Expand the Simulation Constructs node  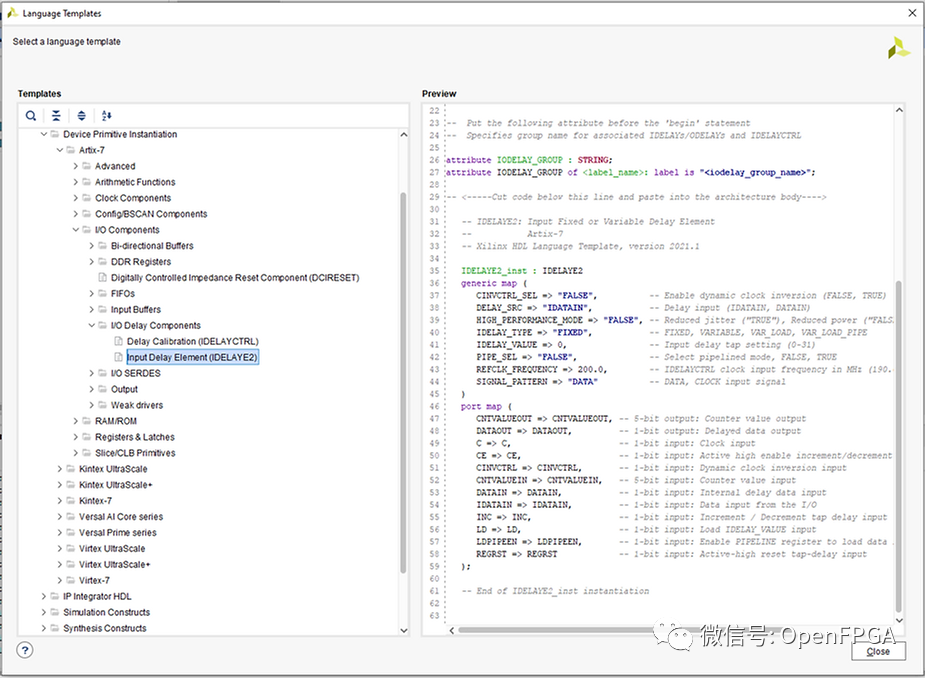pyautogui.click(x=43, y=612)
